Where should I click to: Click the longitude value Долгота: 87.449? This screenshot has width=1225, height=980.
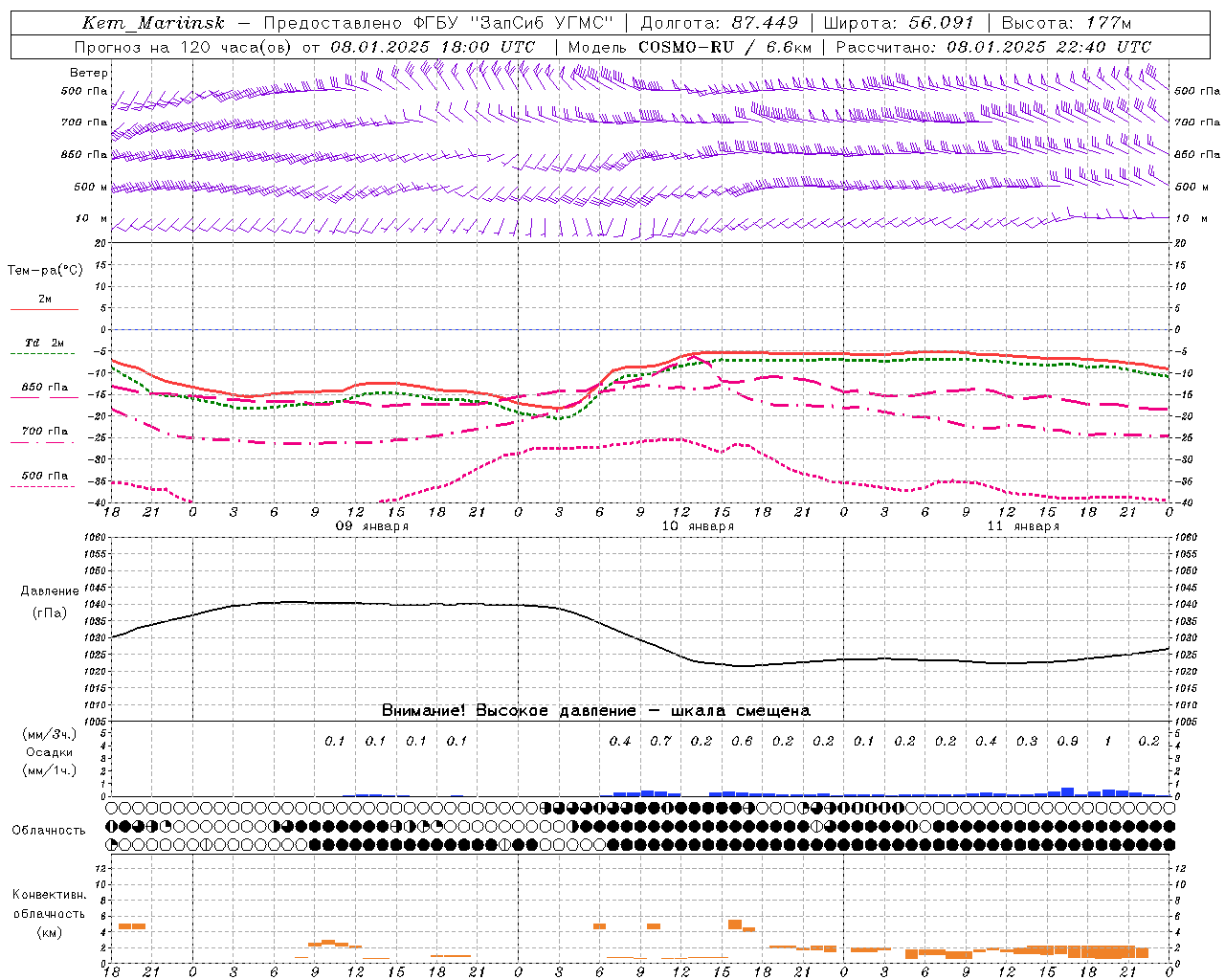tap(719, 23)
